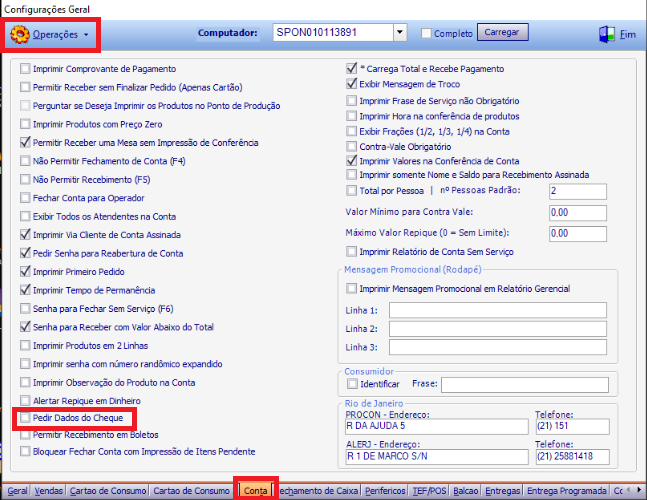
Task: Click the Máximo Valor Repique field
Action: pyautogui.click(x=578, y=233)
